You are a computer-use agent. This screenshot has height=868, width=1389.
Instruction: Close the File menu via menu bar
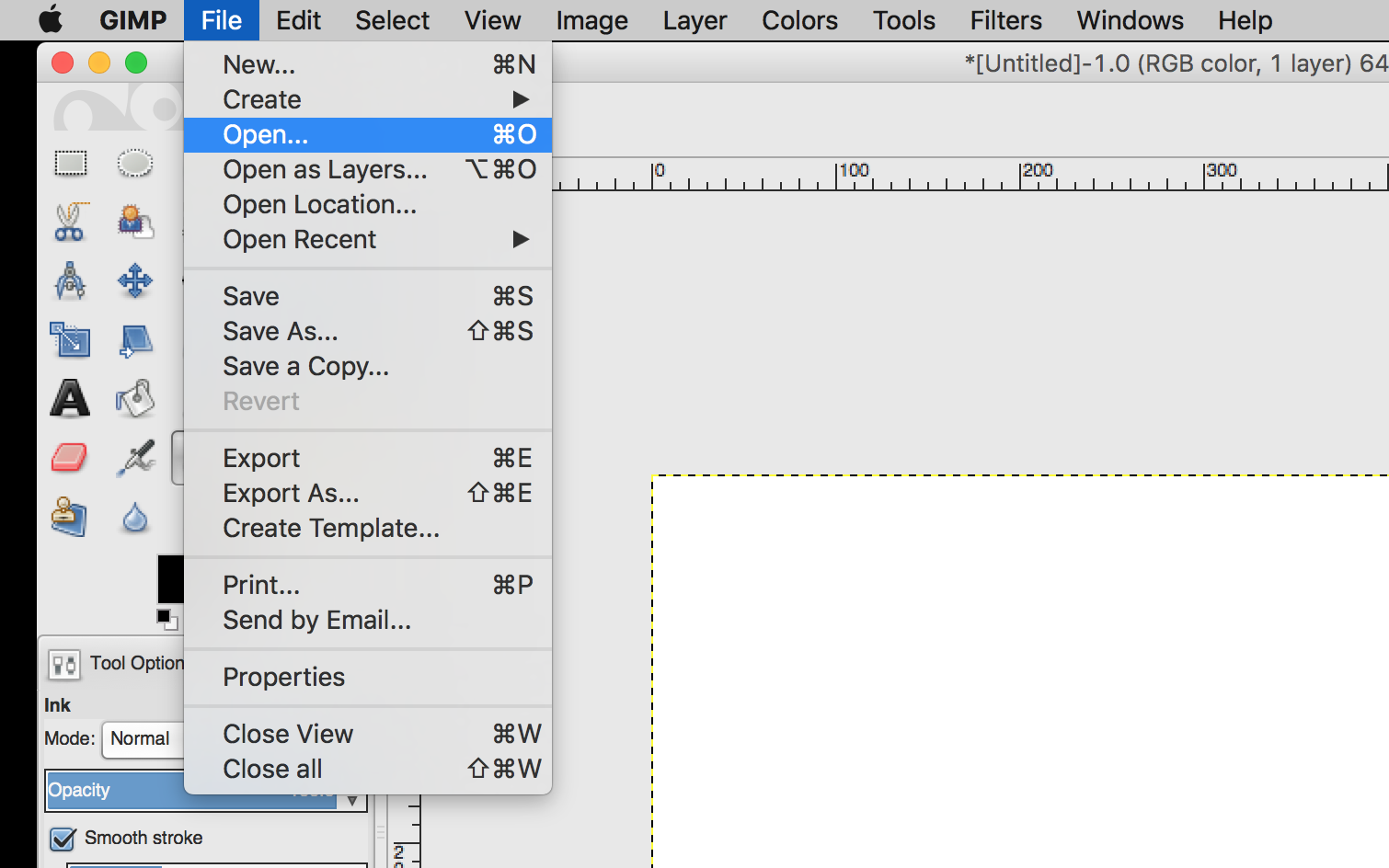(x=222, y=20)
